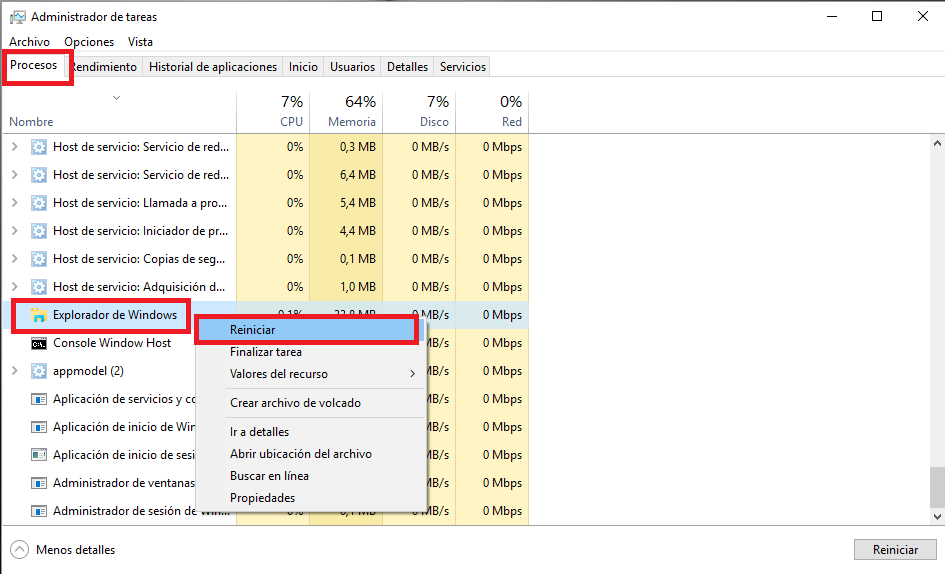Click gear icon of Copias de seg... row
The width and height of the screenshot is (945, 574).
point(39,259)
